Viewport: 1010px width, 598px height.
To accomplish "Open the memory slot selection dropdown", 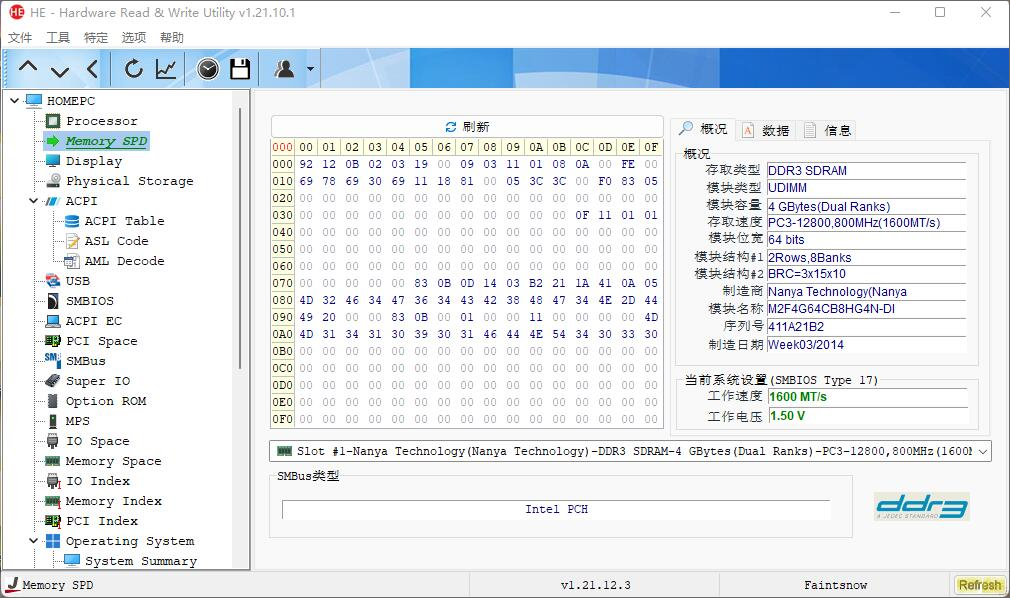I will pos(981,452).
